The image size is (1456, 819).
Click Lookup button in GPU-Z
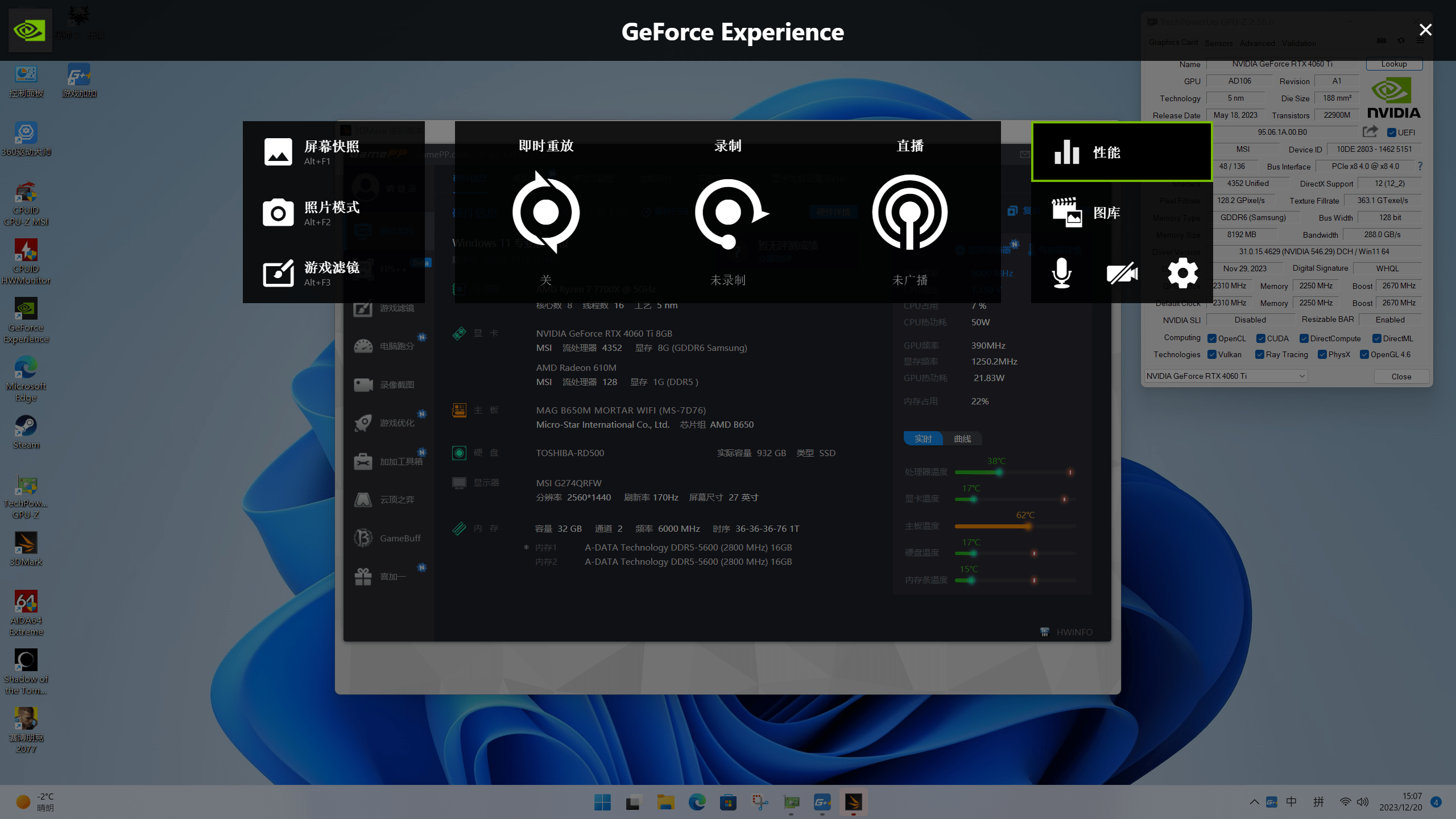pyautogui.click(x=1394, y=64)
